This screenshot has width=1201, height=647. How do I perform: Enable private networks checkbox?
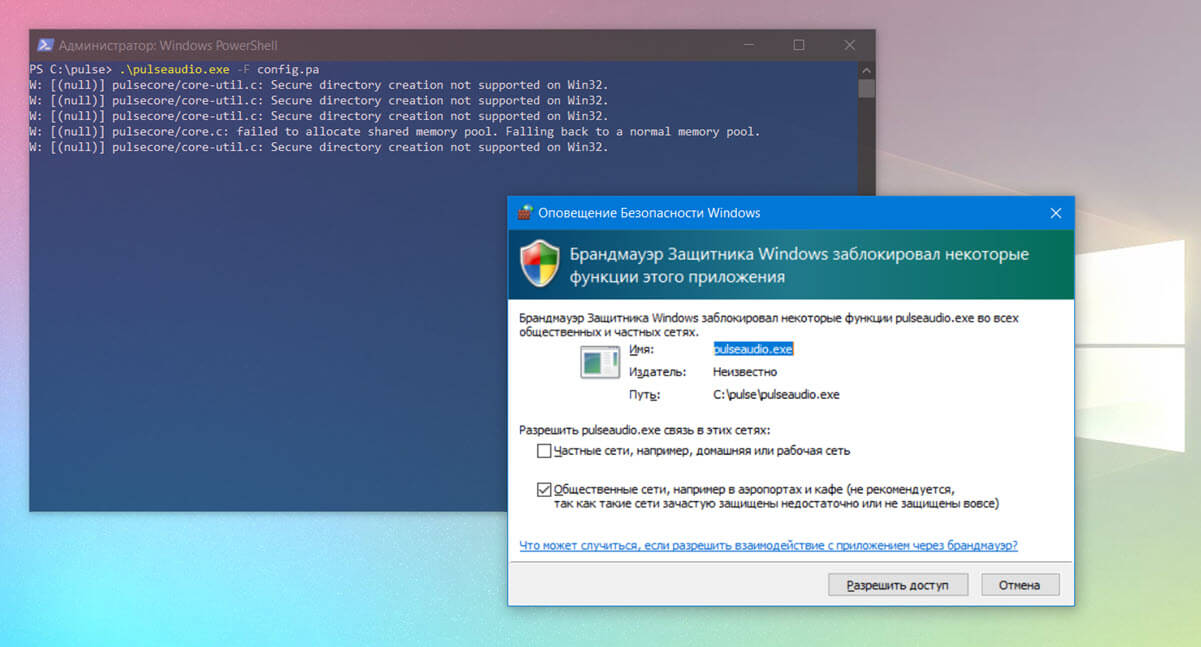[544, 451]
